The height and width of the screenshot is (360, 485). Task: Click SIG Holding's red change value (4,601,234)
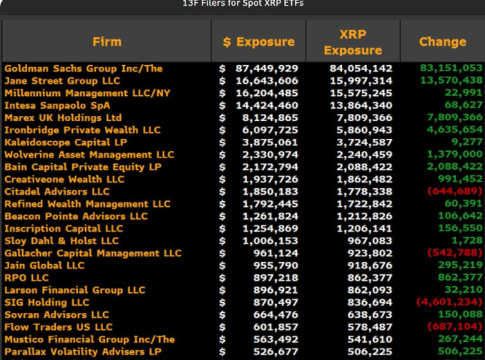[x=449, y=302]
